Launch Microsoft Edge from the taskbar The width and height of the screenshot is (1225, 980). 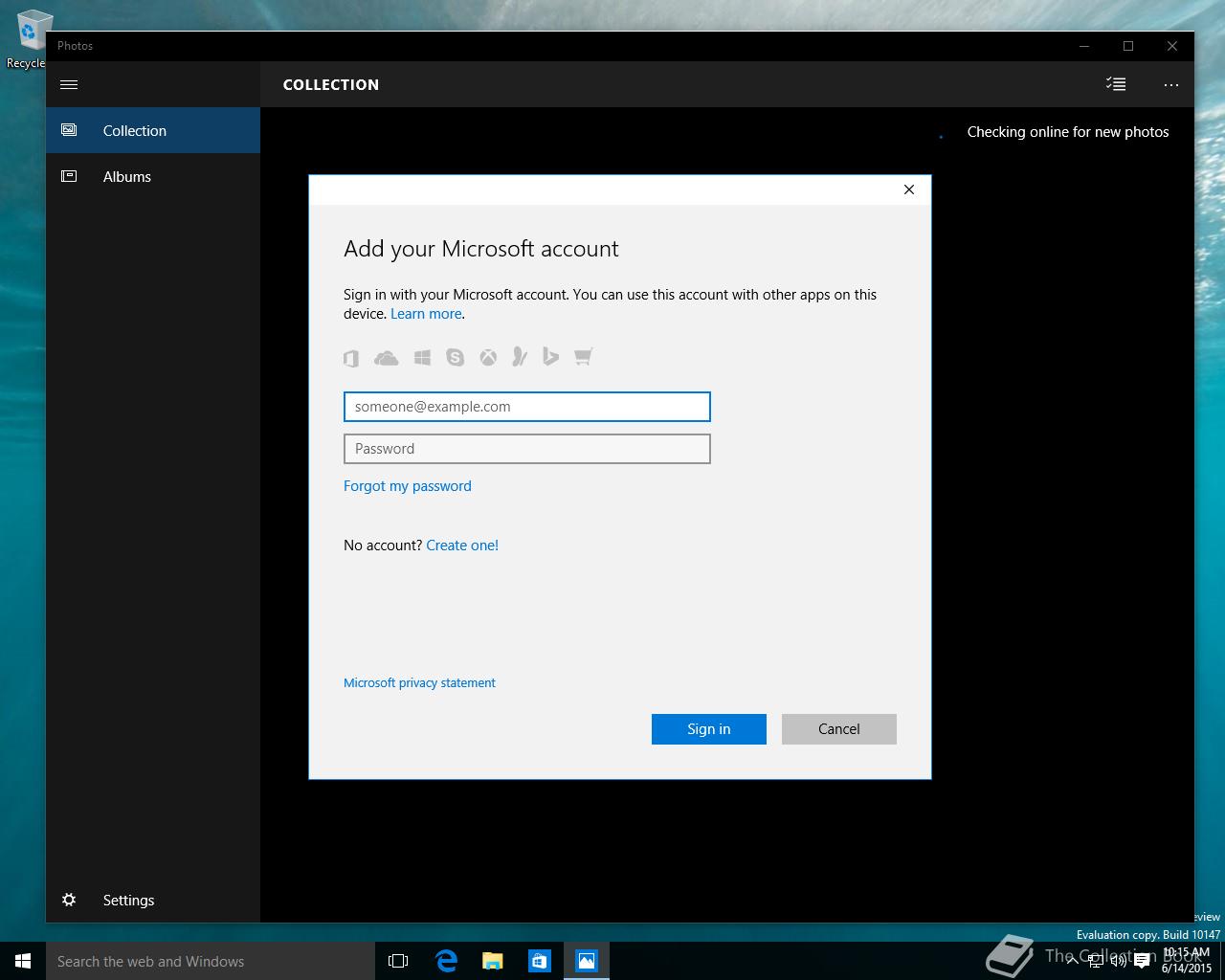446,961
